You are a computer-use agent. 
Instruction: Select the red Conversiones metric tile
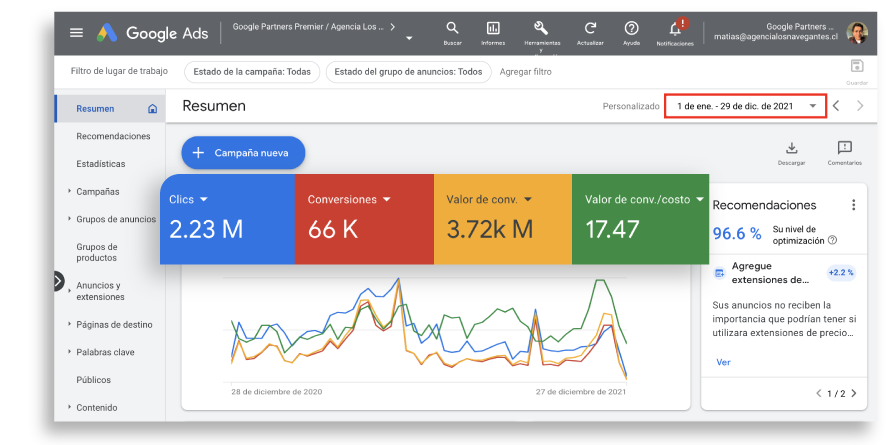click(364, 219)
